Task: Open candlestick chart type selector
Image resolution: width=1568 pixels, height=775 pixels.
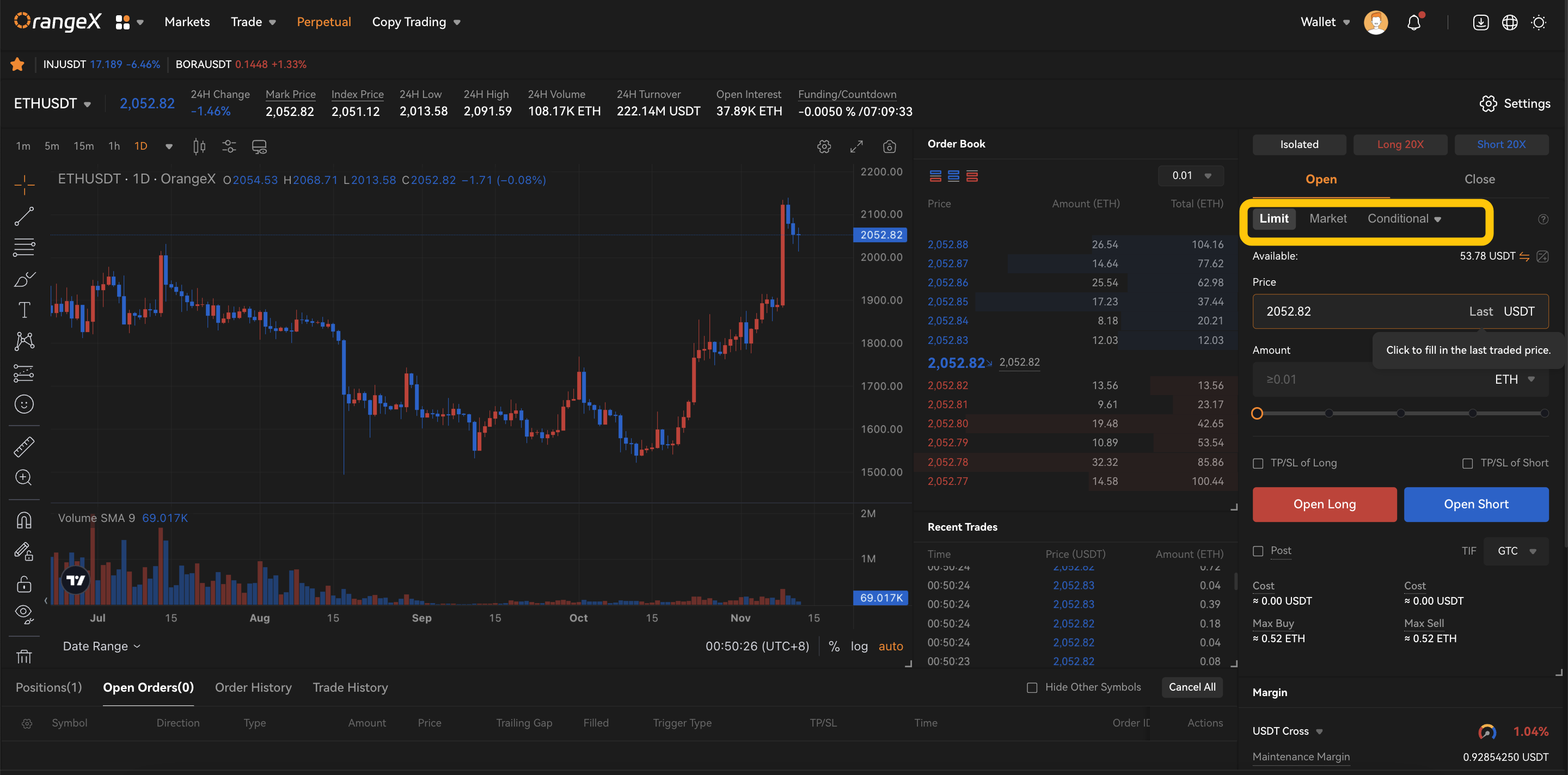Action: tap(199, 146)
